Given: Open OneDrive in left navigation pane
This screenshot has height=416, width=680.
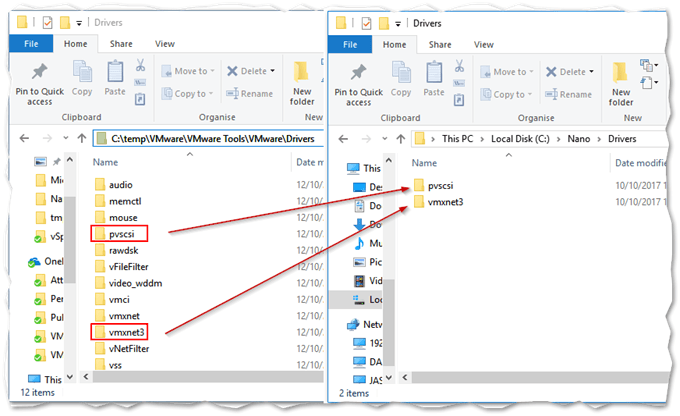Looking at the screenshot, I should (x=45, y=261).
